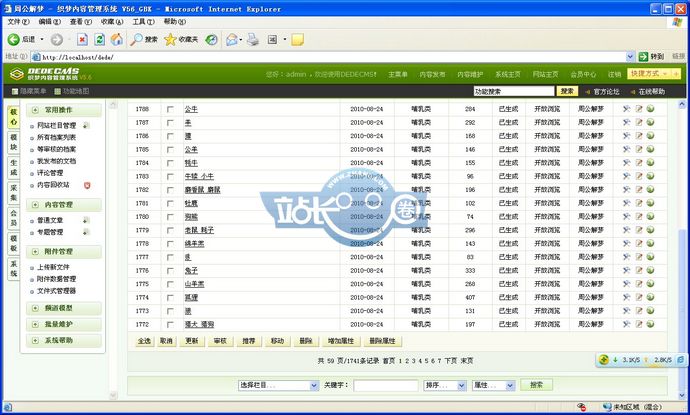690x415 pixels.
Task: Open IE History toolbar icon
Action: [x=212, y=40]
